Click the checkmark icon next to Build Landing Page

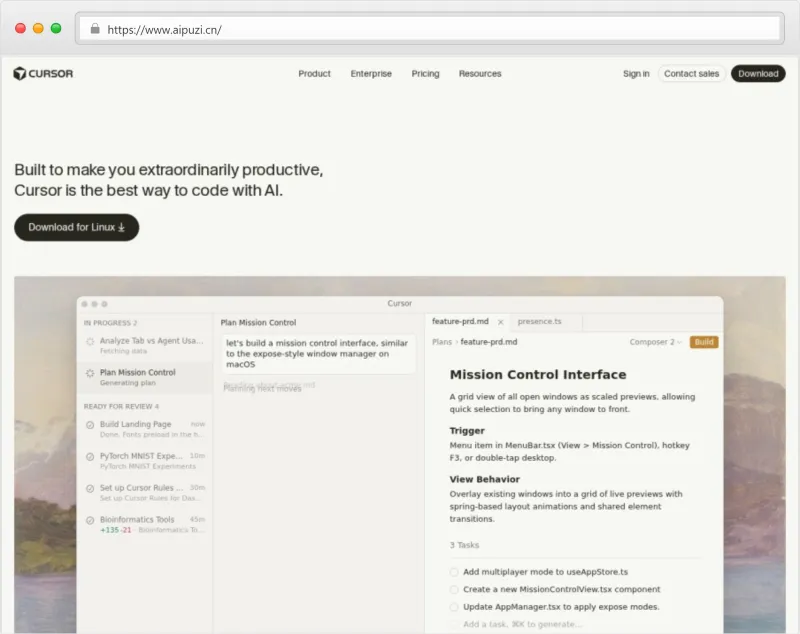pos(90,425)
